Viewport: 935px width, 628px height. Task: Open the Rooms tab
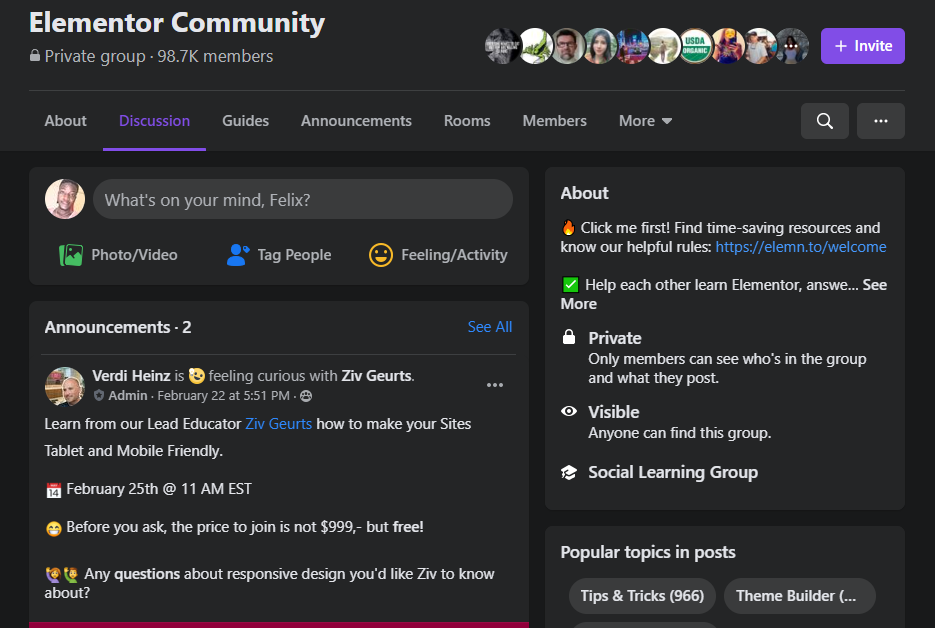[467, 121]
